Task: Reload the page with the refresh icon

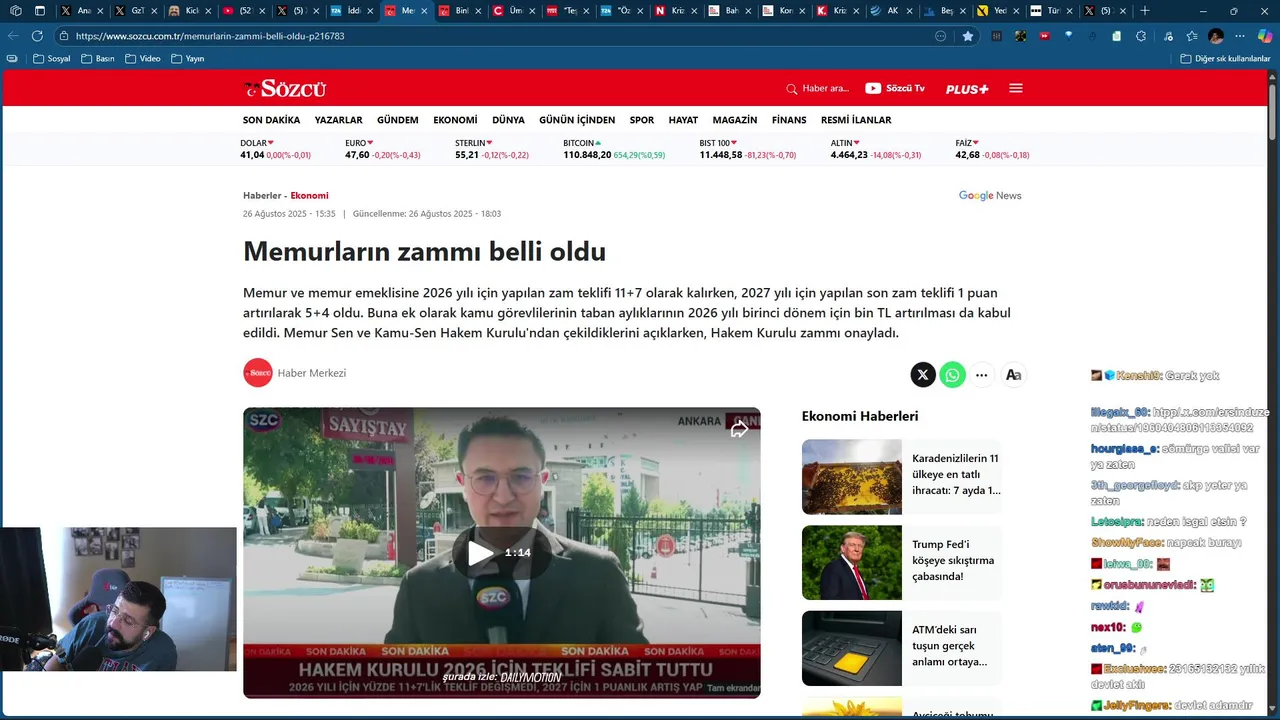Action: pyautogui.click(x=38, y=35)
